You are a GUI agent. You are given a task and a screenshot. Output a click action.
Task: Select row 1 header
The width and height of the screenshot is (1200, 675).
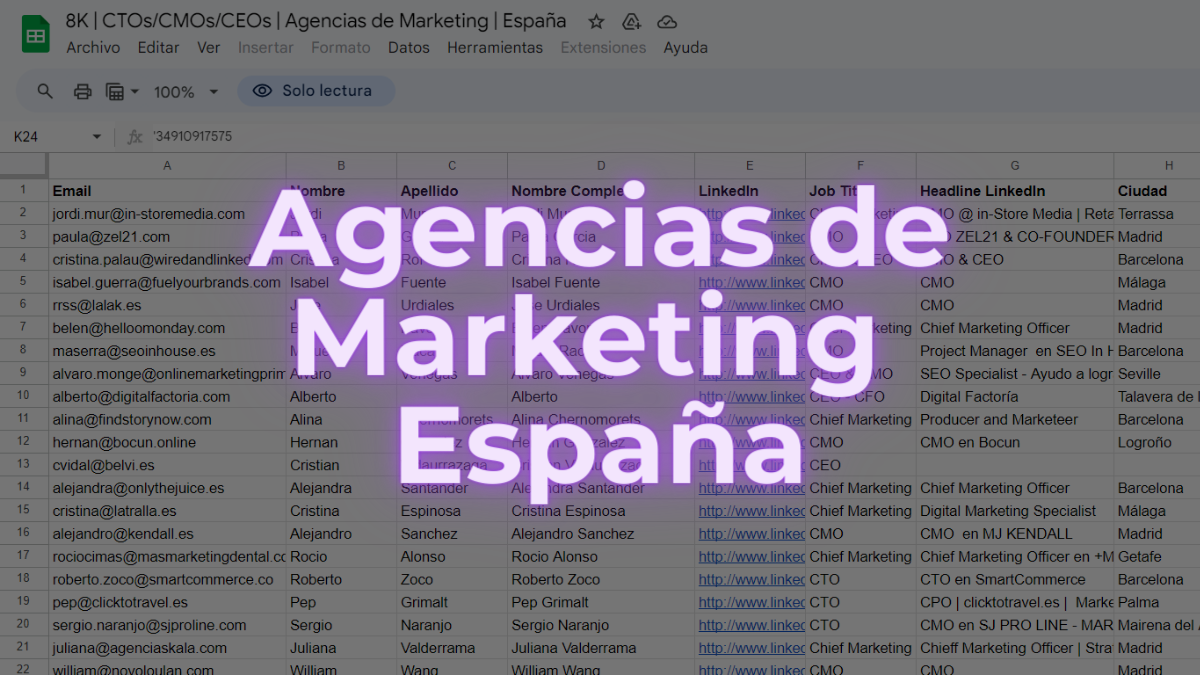[24, 190]
